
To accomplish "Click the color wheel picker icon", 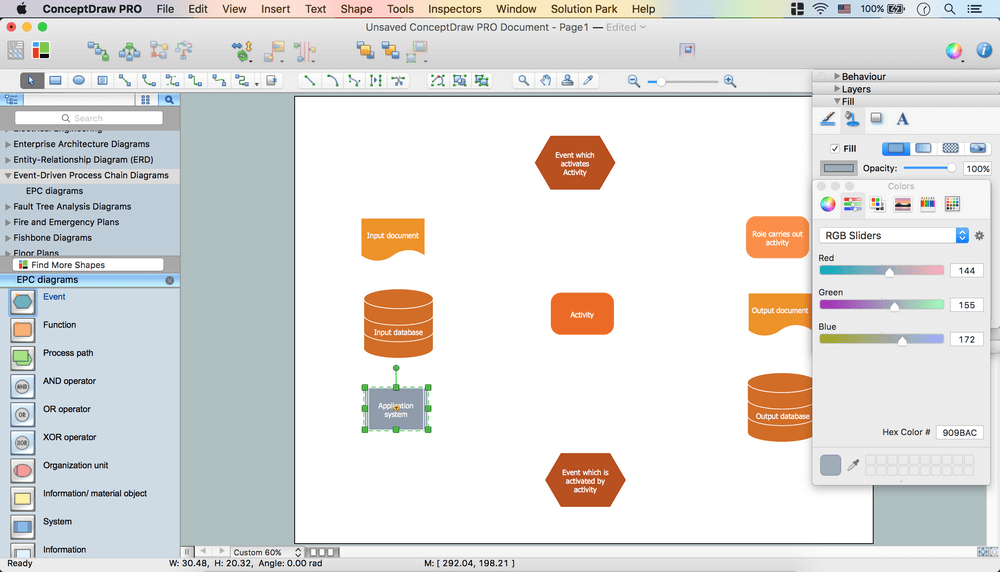I will click(828, 204).
